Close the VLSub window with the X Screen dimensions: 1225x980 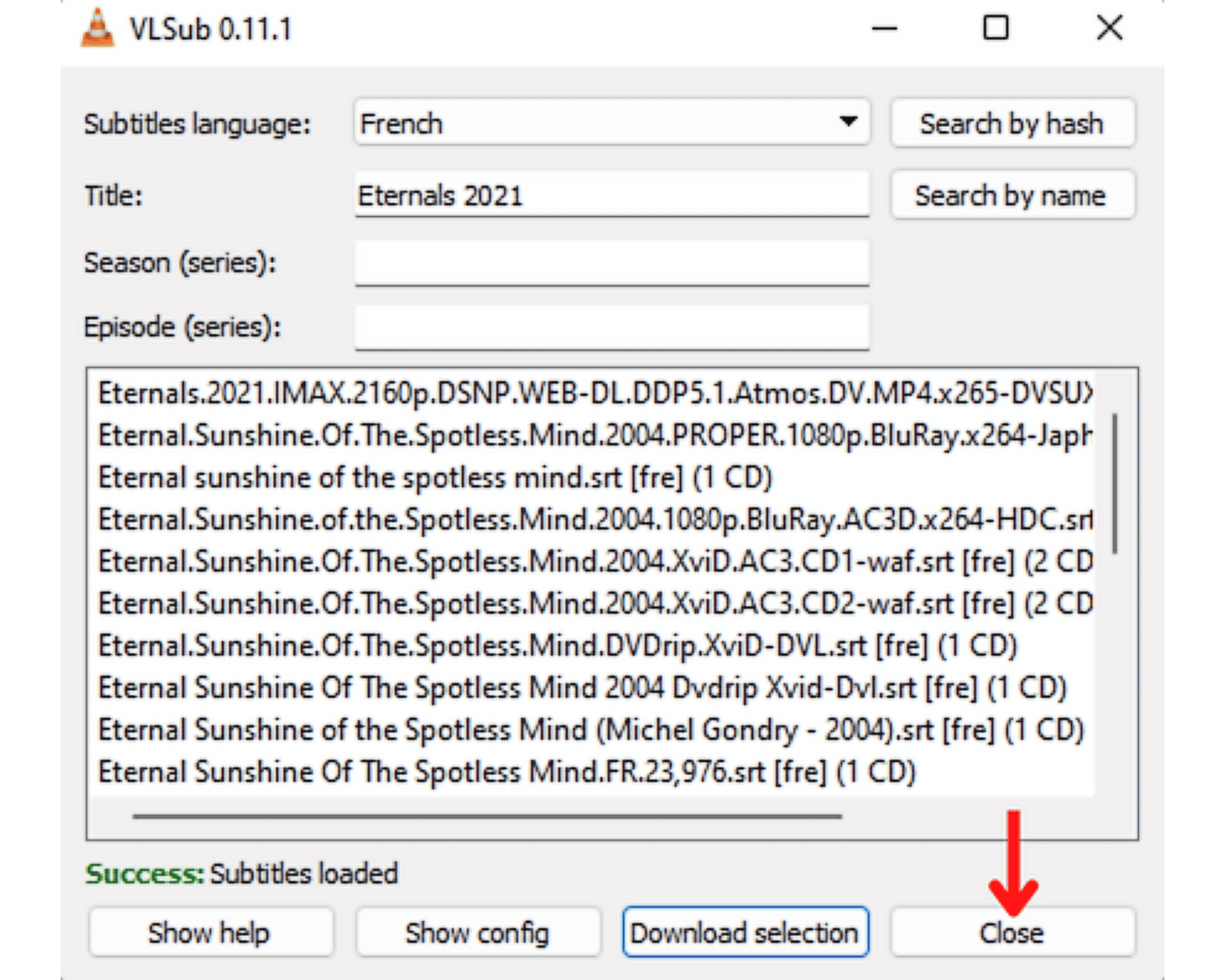click(1109, 28)
